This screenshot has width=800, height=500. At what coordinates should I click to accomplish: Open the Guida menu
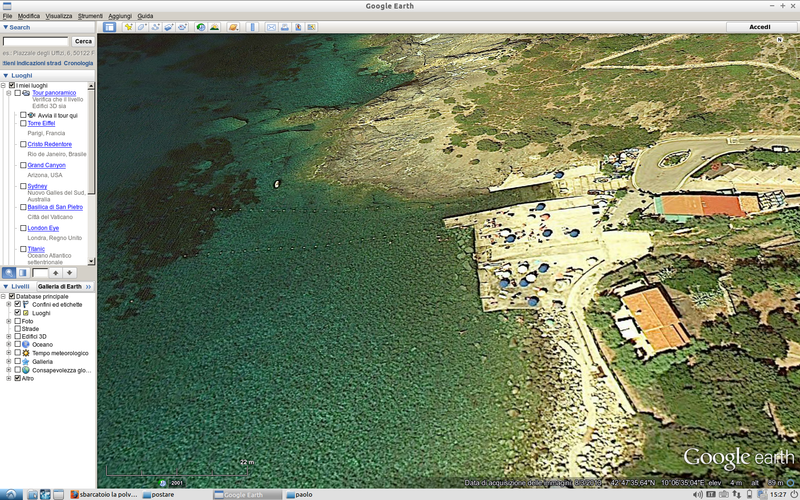coord(145,16)
